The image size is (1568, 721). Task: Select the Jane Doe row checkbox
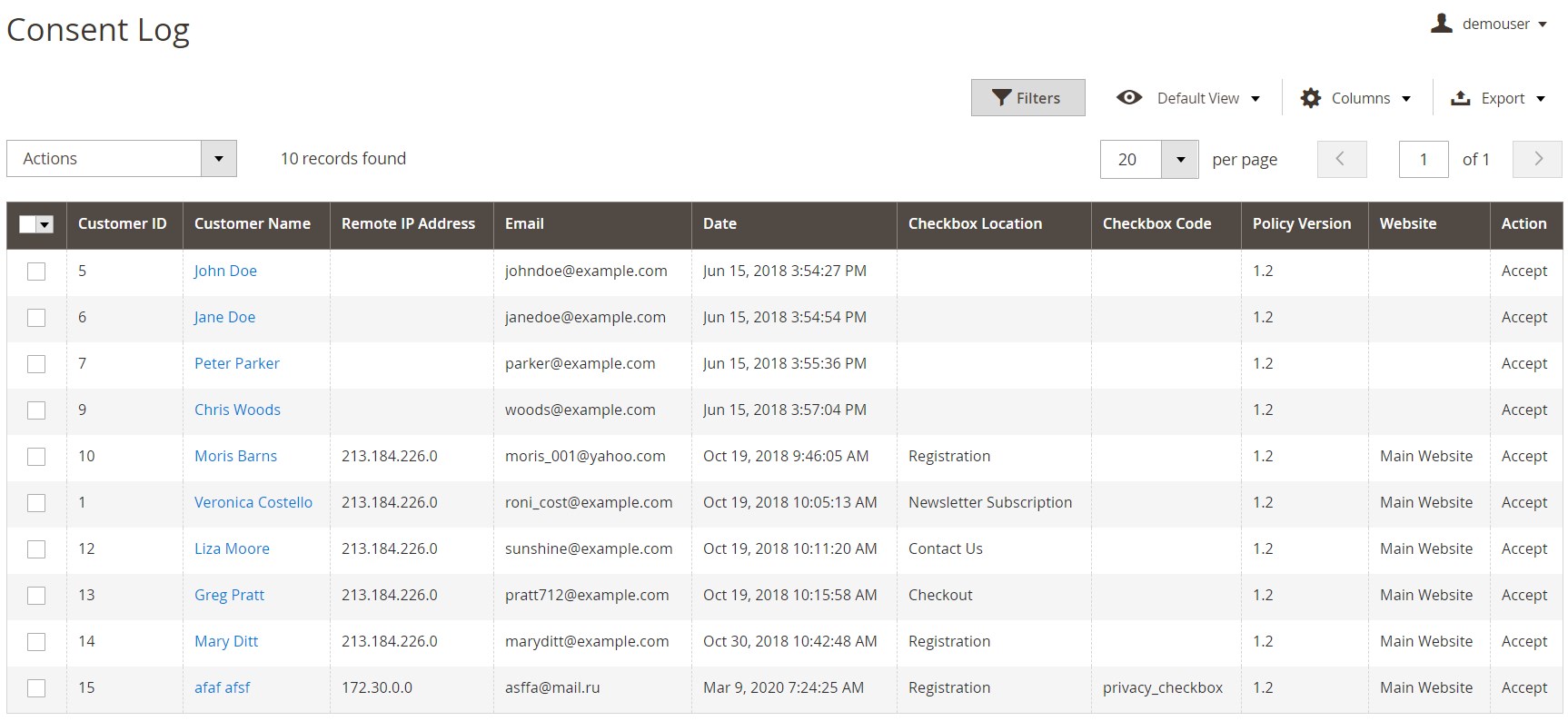(36, 318)
